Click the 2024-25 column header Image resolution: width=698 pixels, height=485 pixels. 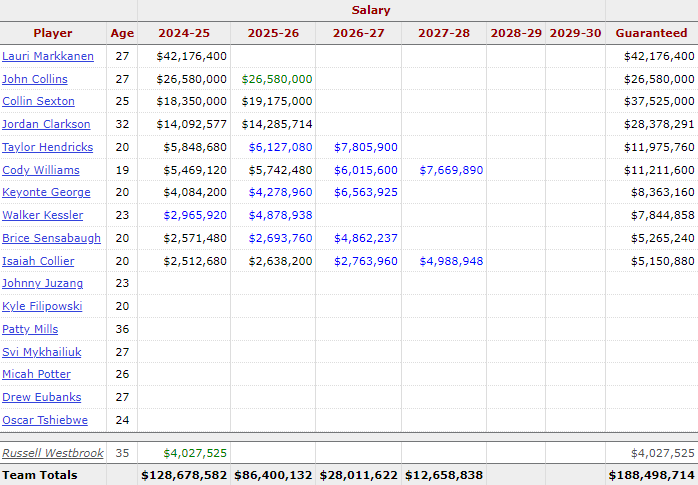[x=184, y=33]
